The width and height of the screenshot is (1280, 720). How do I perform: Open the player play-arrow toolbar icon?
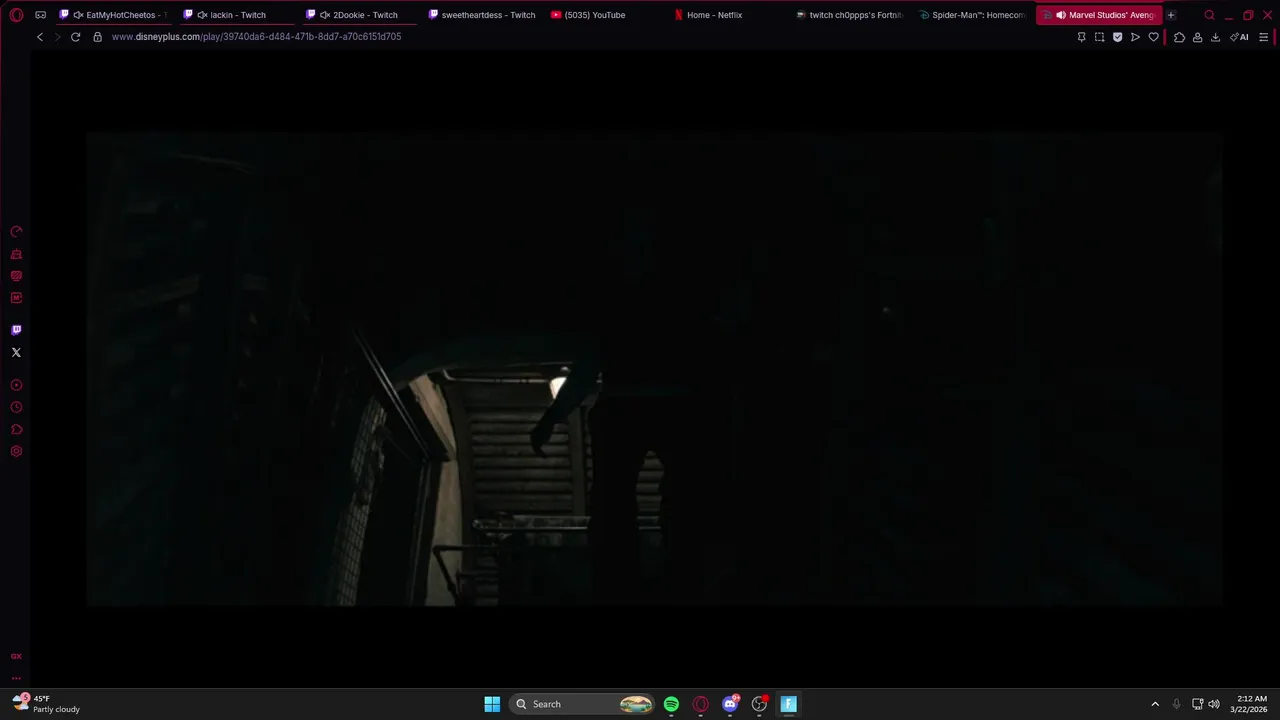(1135, 37)
